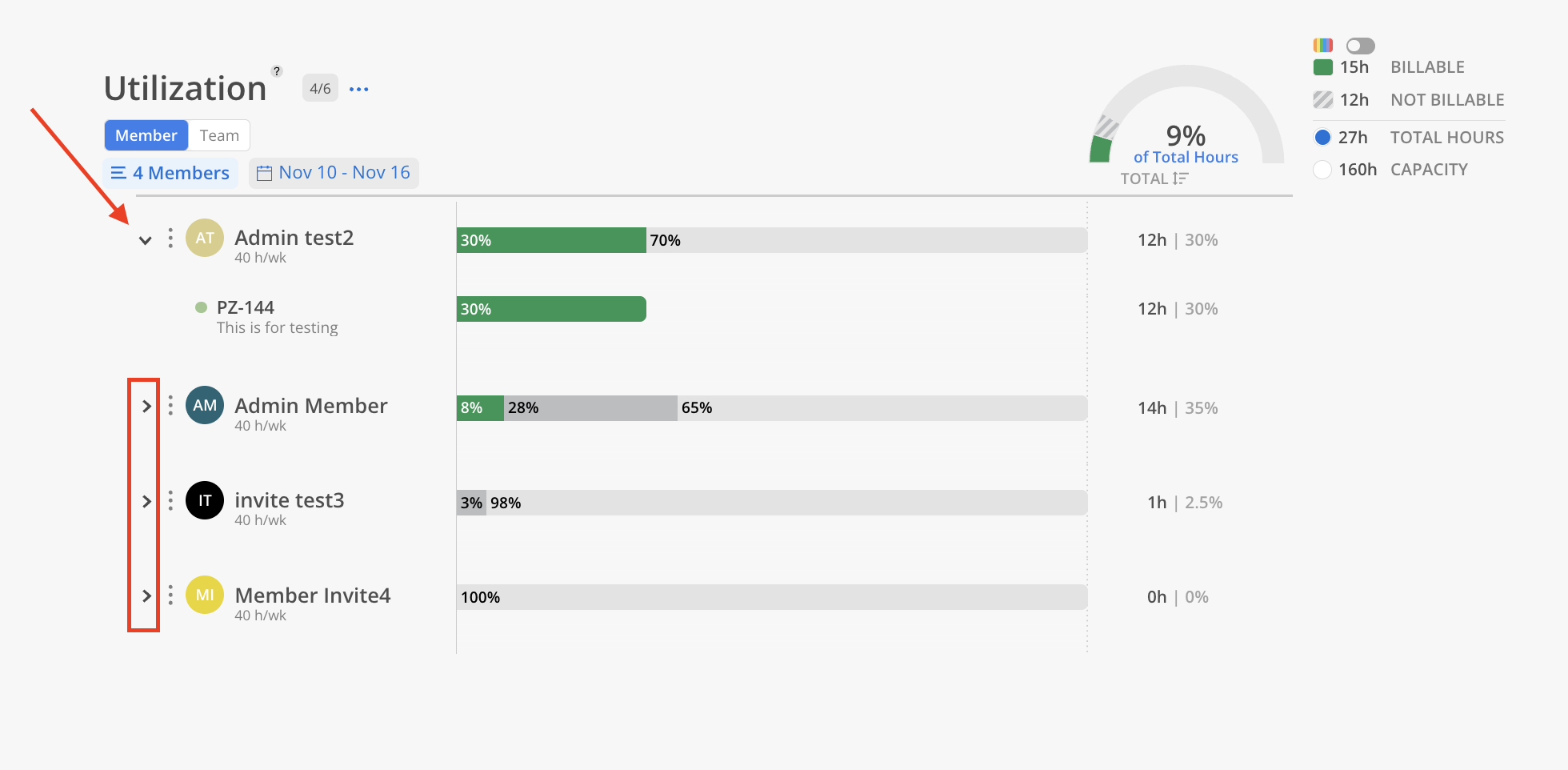Click the PZ-144 project bar at 30%
Screen dimensions: 1568x770
point(551,309)
